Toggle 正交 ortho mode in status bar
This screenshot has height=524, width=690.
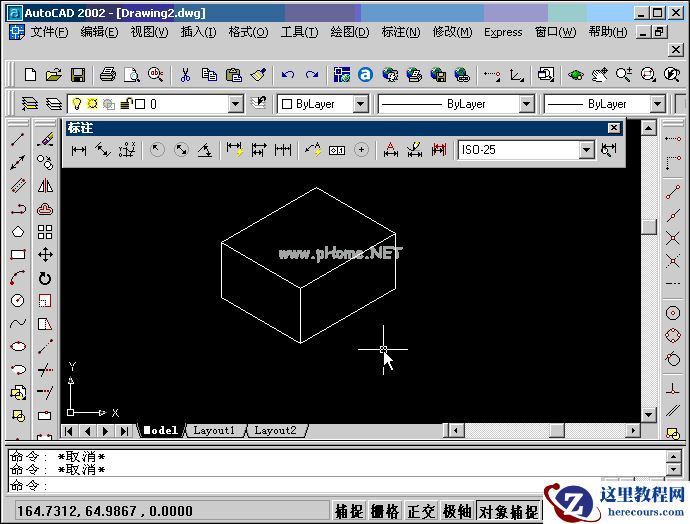[421, 511]
